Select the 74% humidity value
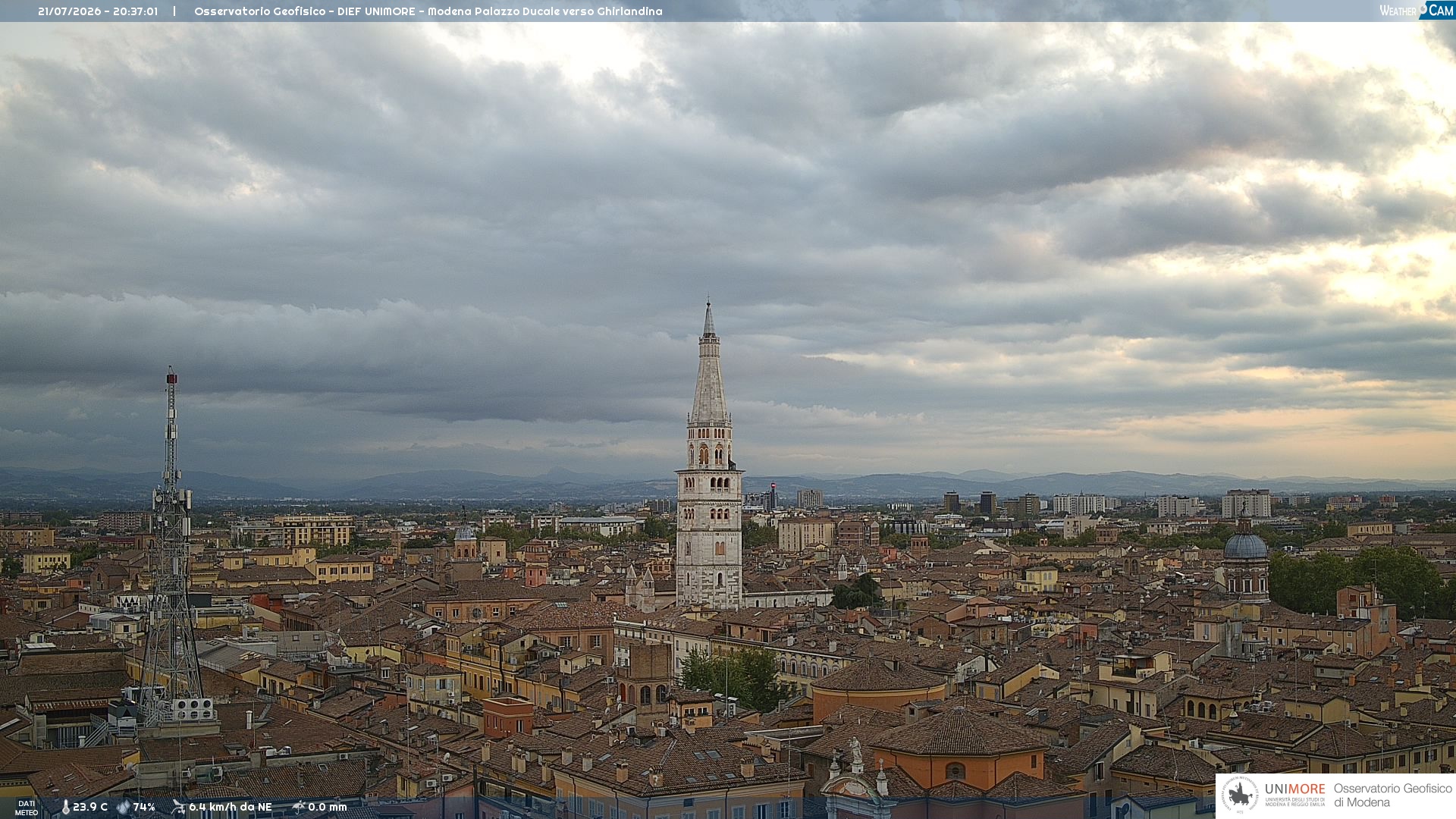Viewport: 1456px width, 819px height. (x=144, y=808)
